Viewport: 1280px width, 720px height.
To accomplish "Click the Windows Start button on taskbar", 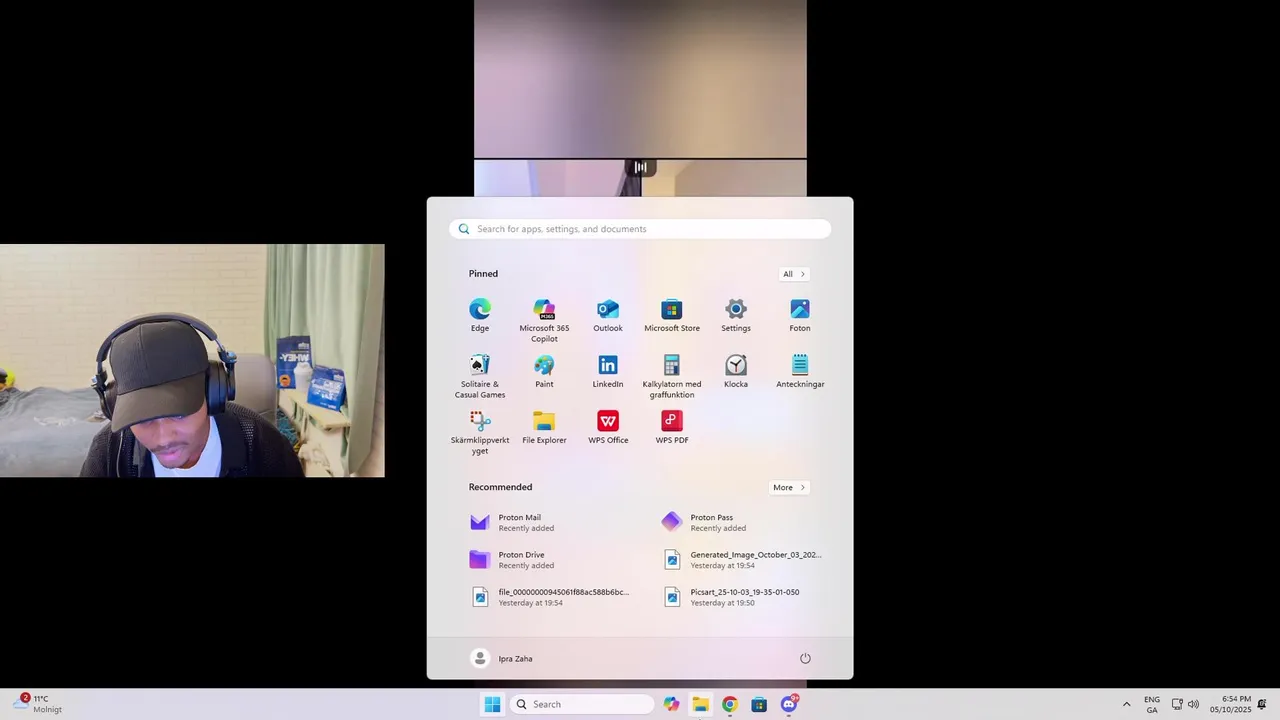I will [x=492, y=704].
